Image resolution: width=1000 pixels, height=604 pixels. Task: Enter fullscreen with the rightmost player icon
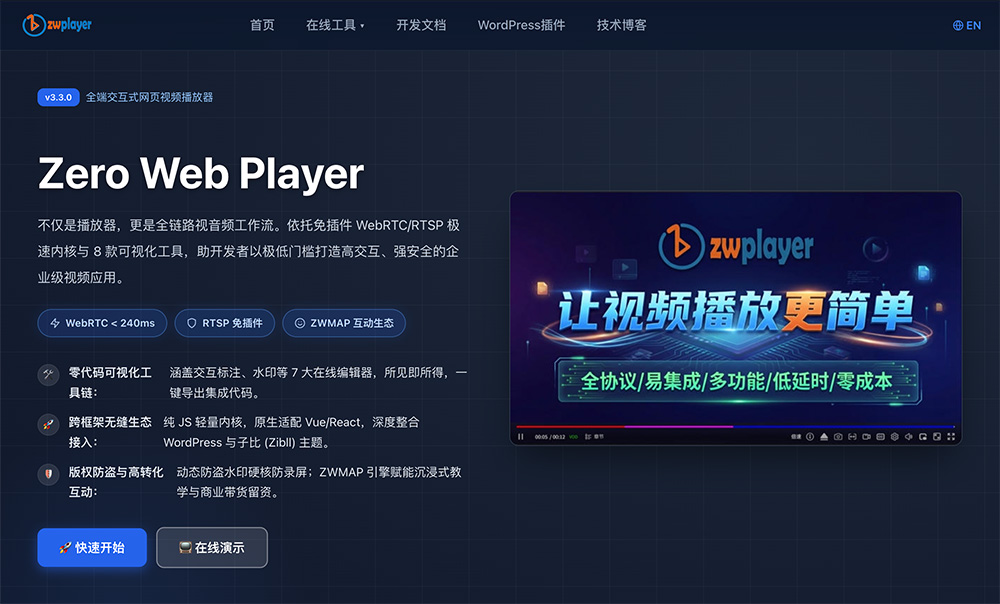pyautogui.click(x=951, y=437)
